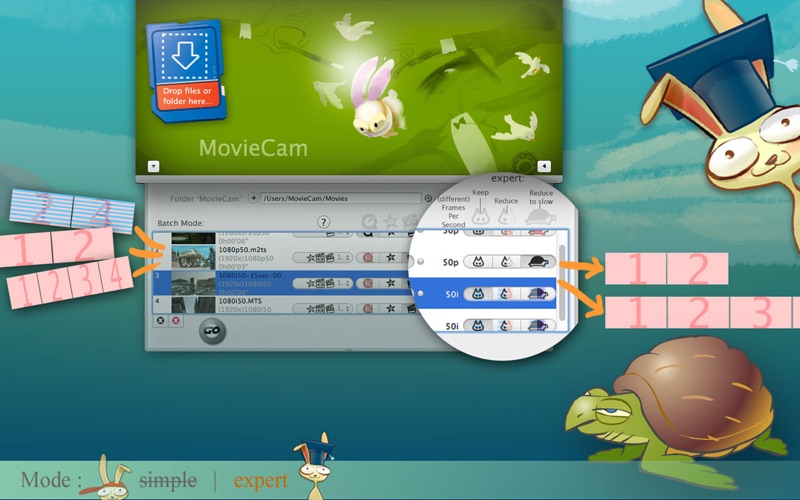Click the star icon in selected row 3
This screenshot has height=500, width=800.
coord(390,283)
